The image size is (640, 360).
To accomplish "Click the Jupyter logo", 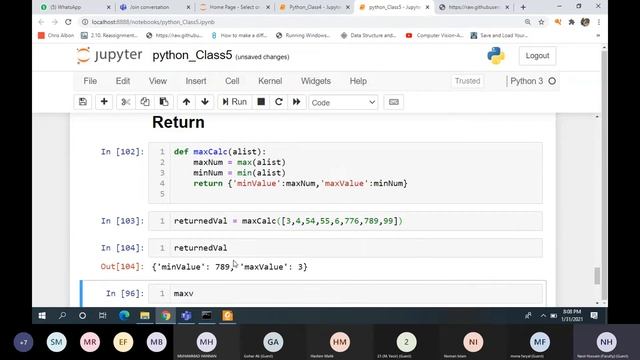I will pos(109,55).
